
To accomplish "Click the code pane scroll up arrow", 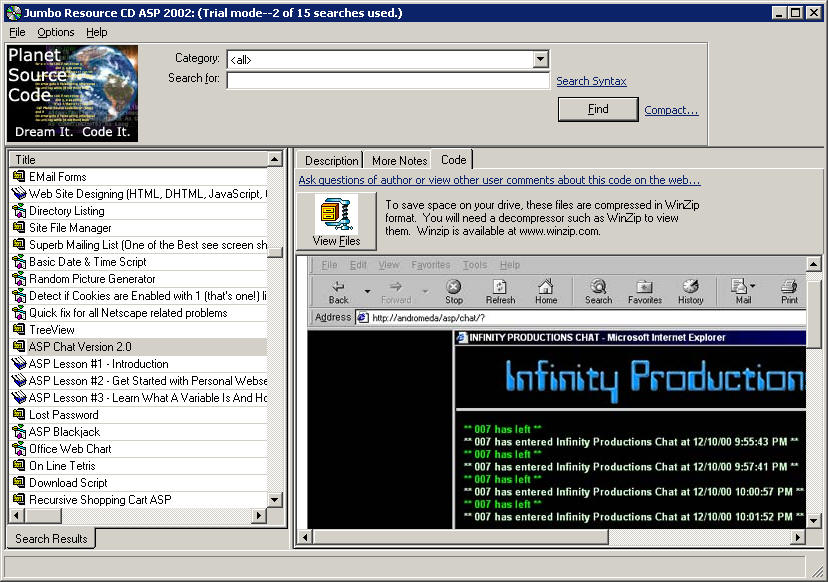I will click(813, 263).
